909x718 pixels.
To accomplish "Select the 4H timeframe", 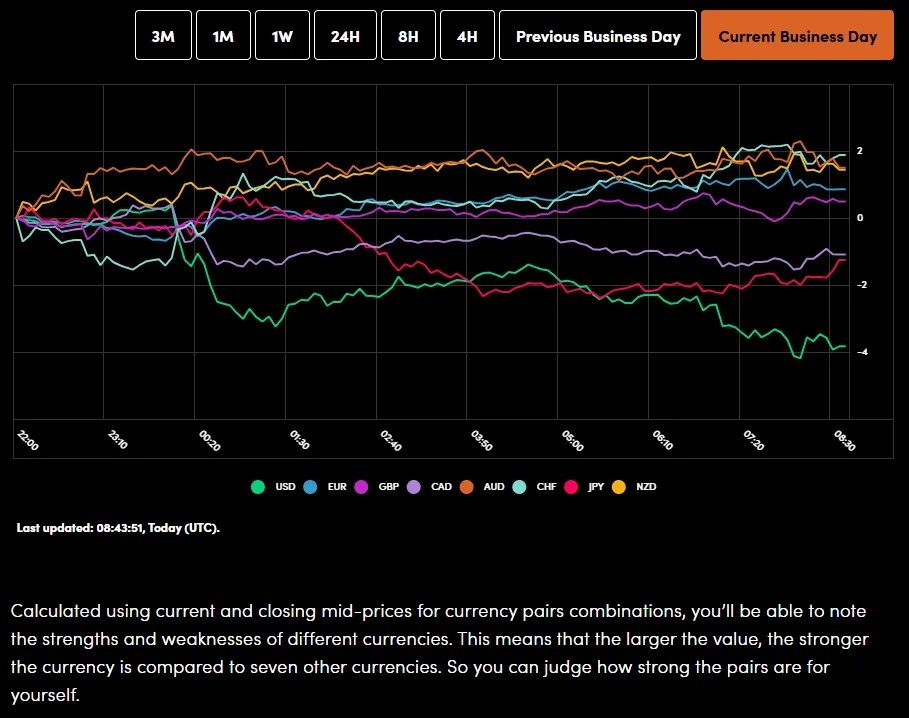I will 466,35.
